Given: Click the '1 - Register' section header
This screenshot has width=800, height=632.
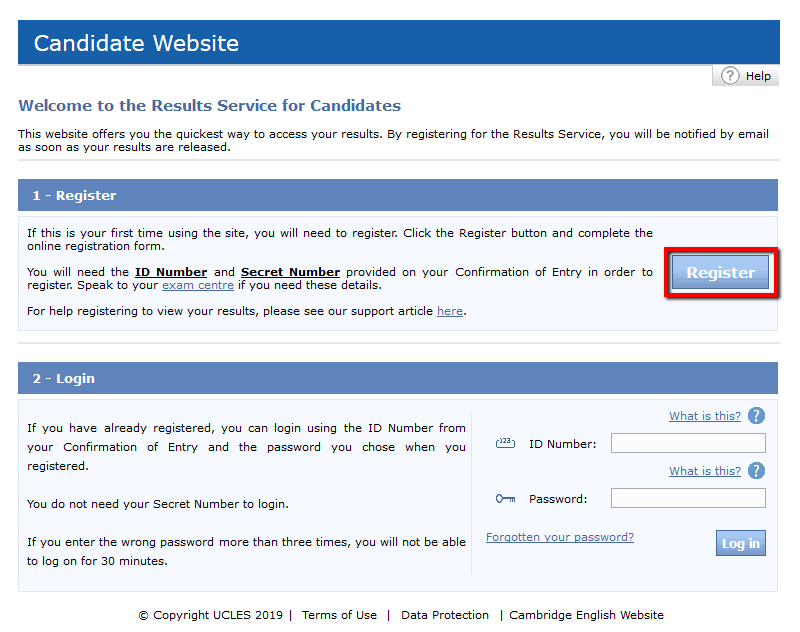Looking at the screenshot, I should coord(74,196).
